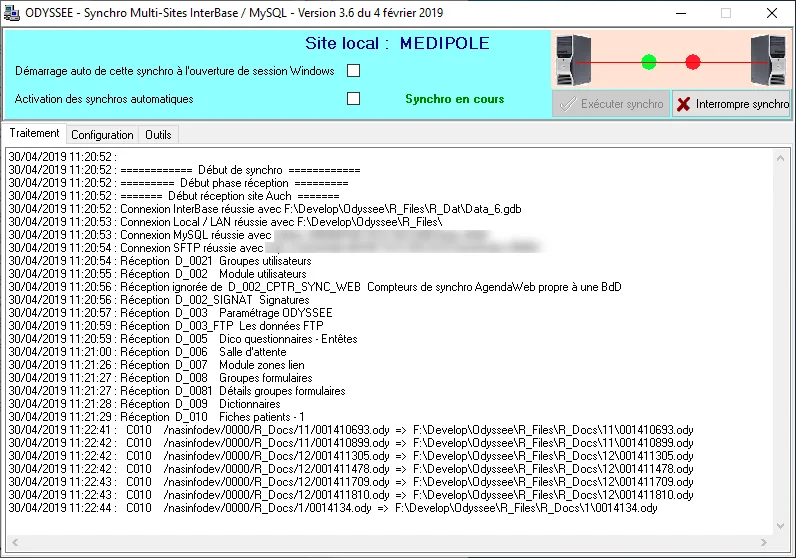Select the 'D_005 Dico questionnaires - Entêtes' line
Image resolution: width=796 pixels, height=558 pixels.
(183, 339)
